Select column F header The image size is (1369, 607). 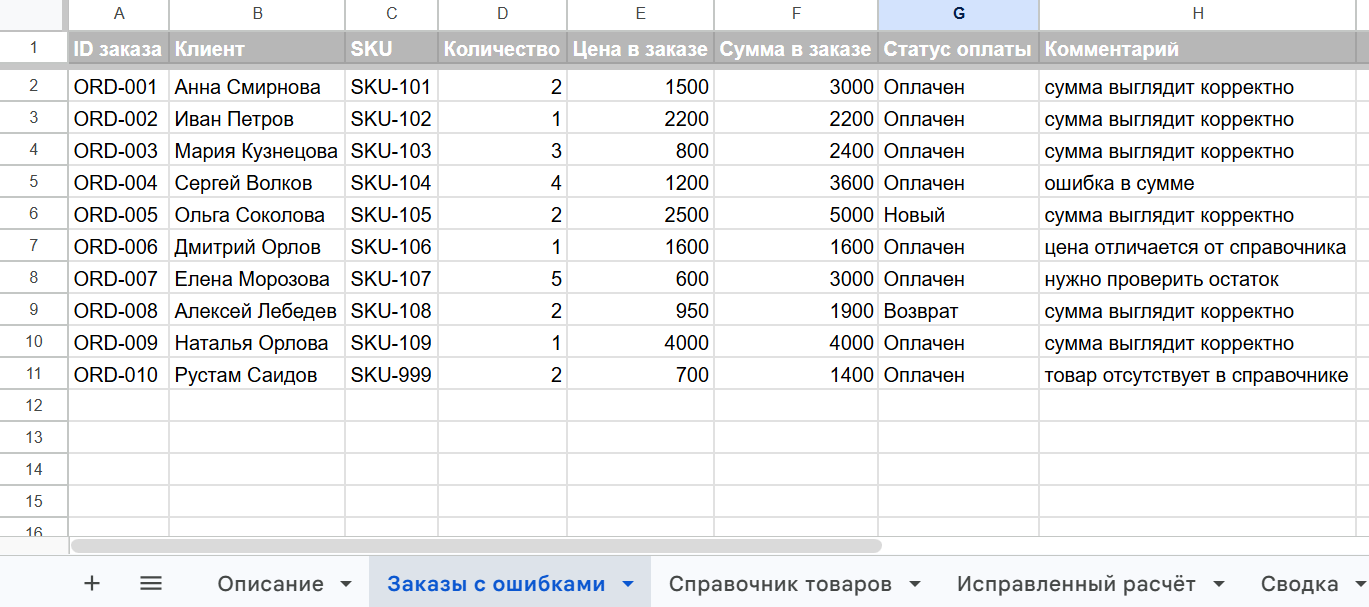[x=796, y=14]
